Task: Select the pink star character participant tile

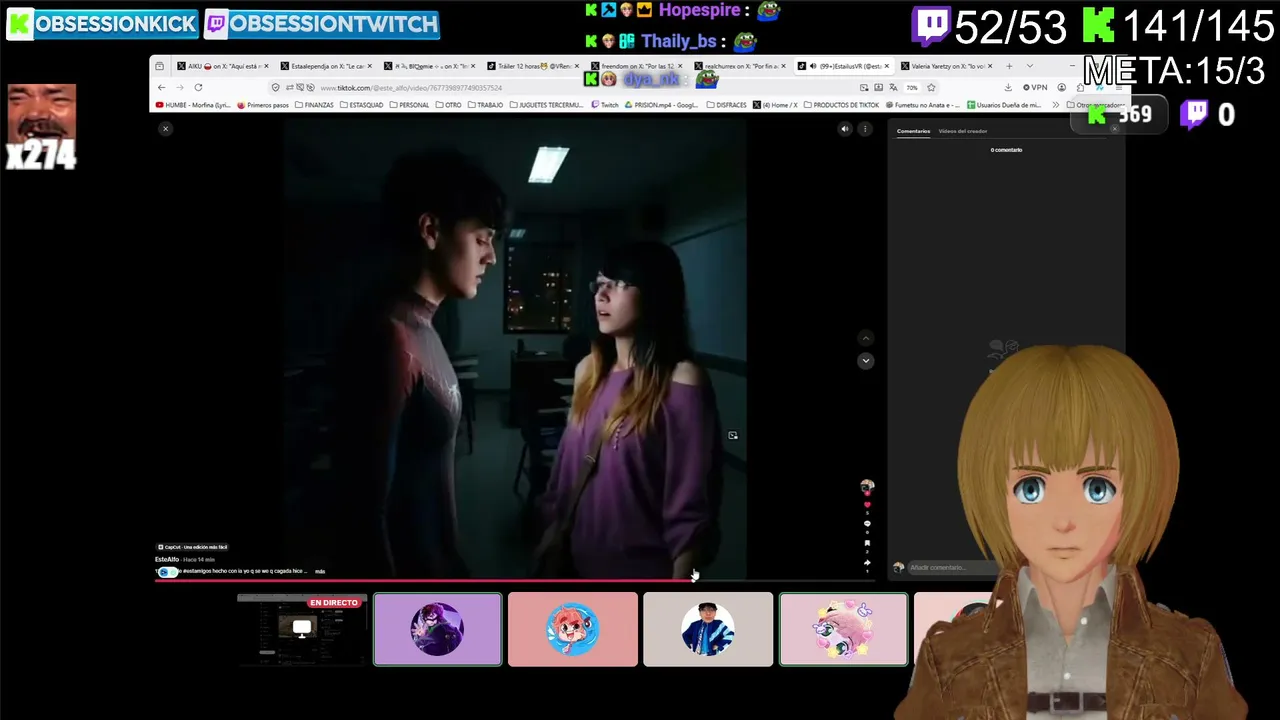Action: click(844, 629)
